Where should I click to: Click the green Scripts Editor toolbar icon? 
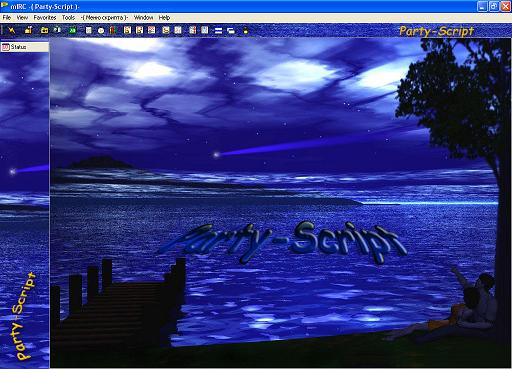pos(72,30)
